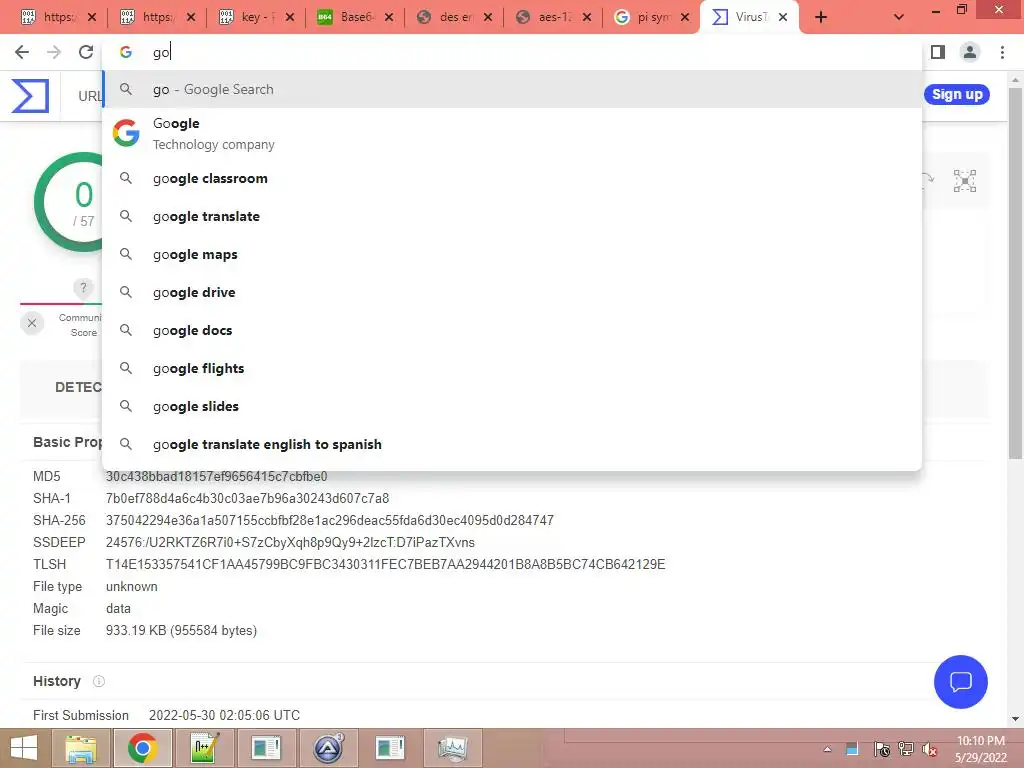
Task: Select 'go - Google Search' suggestion
Action: point(512,89)
